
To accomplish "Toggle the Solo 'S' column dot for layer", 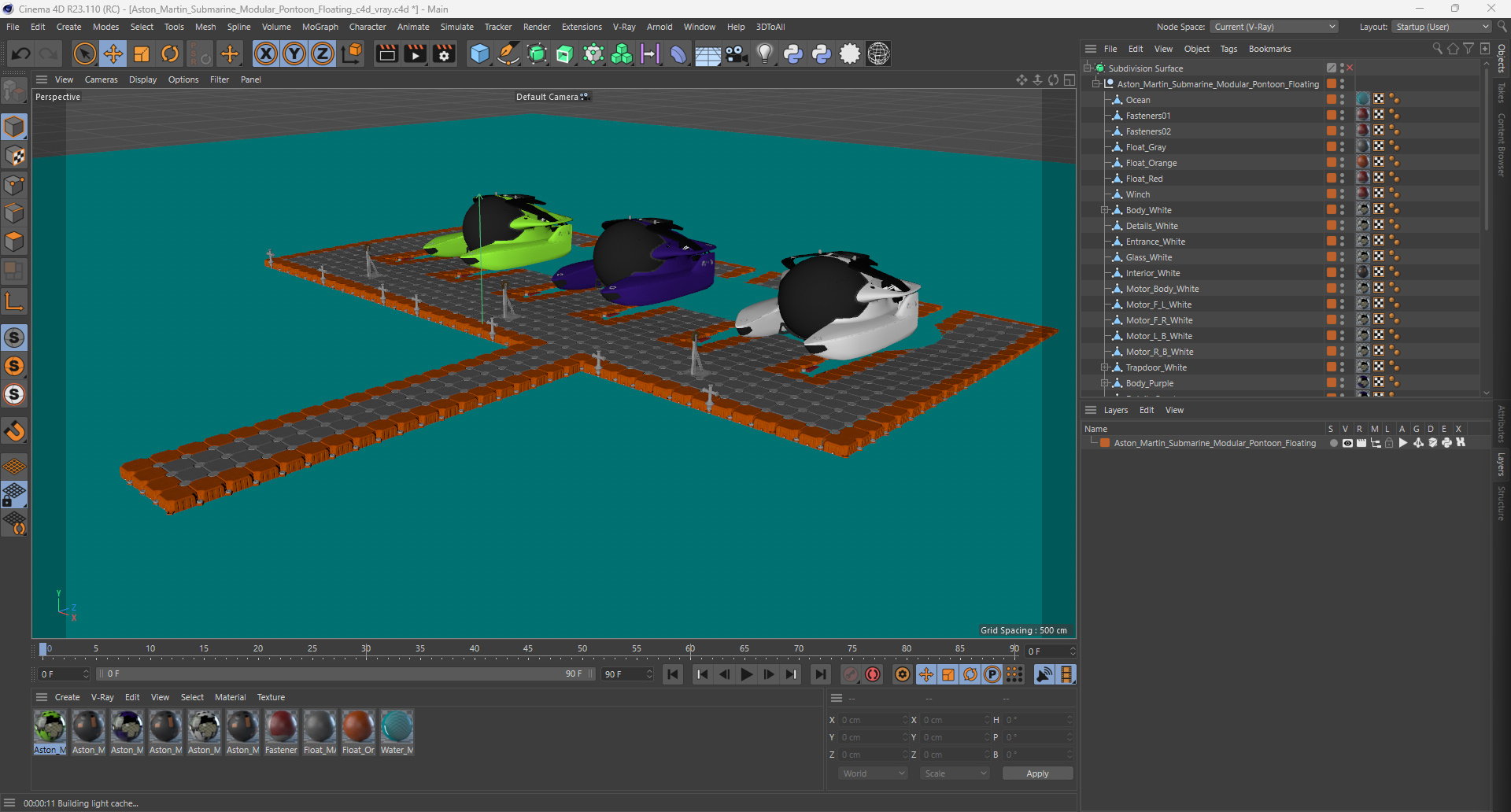I will [1333, 443].
